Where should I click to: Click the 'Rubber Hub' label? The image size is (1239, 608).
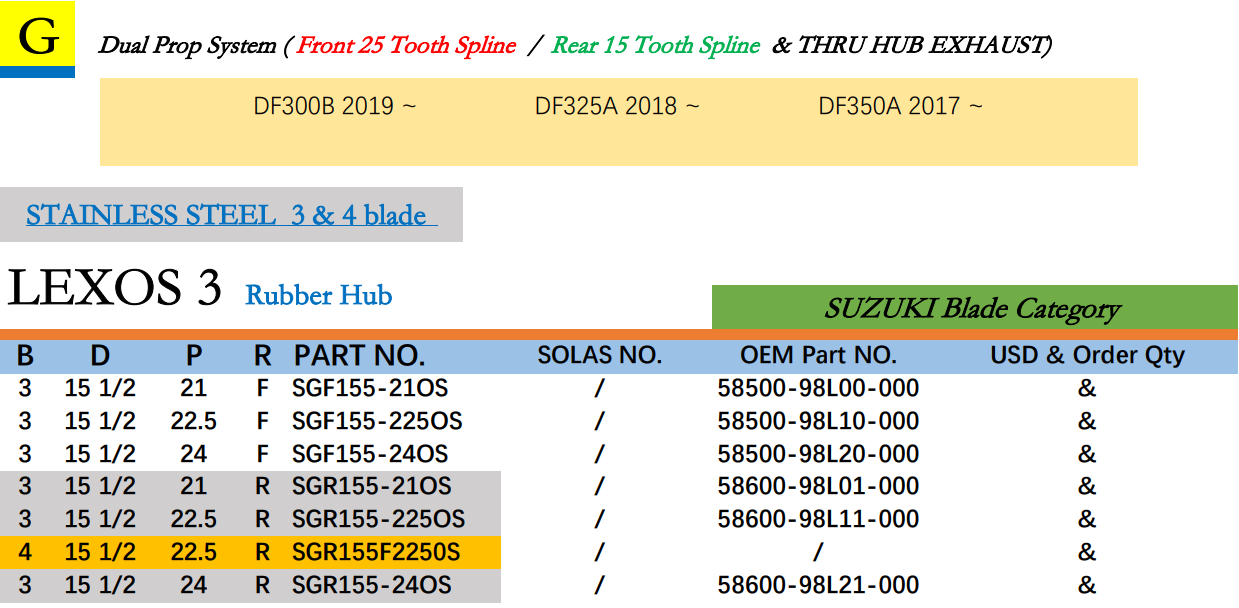pyautogui.click(x=319, y=296)
